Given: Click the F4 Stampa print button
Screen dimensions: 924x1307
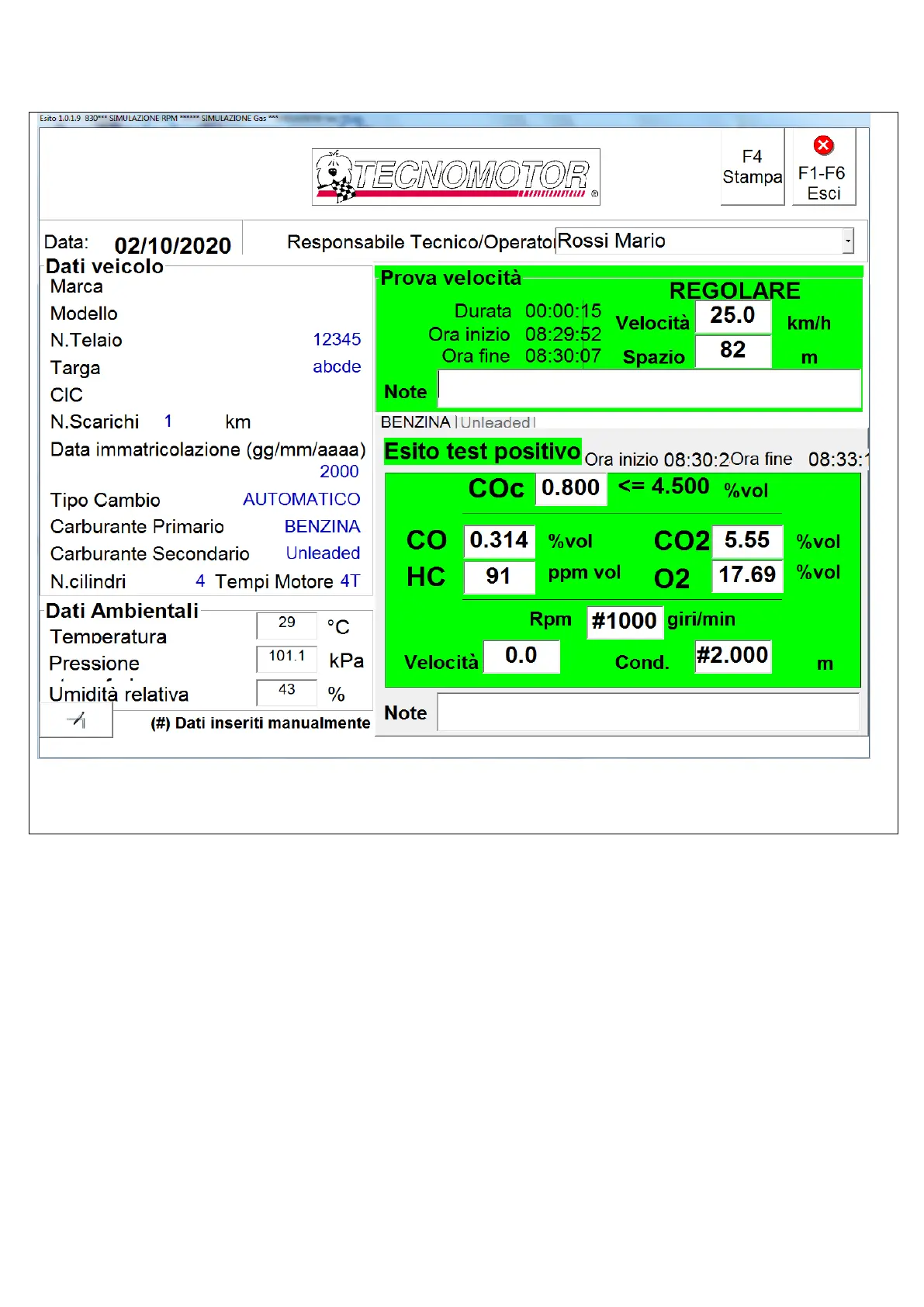Looking at the screenshot, I should click(x=752, y=167).
